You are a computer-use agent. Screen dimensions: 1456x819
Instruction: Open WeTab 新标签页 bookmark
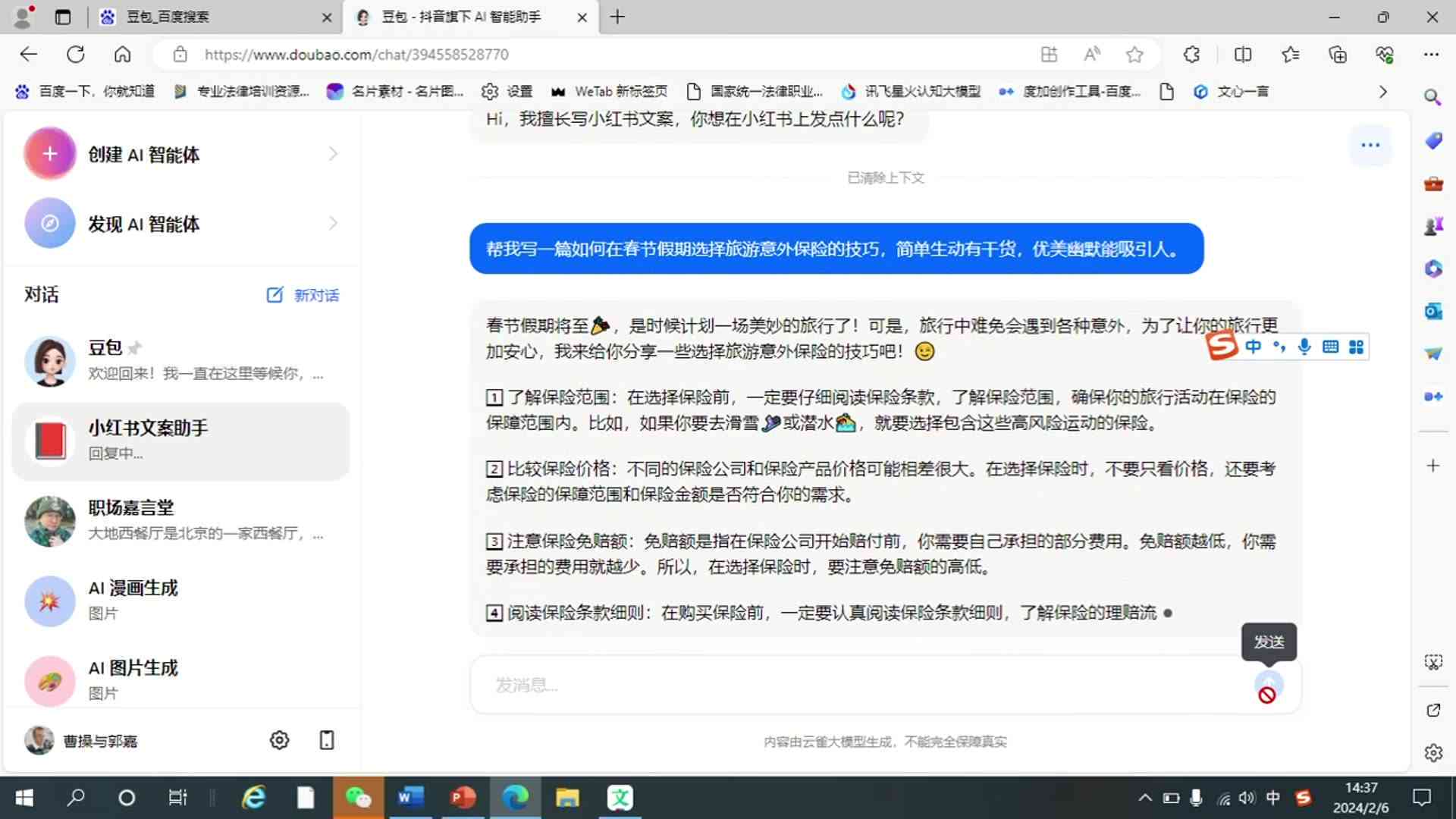coord(609,92)
